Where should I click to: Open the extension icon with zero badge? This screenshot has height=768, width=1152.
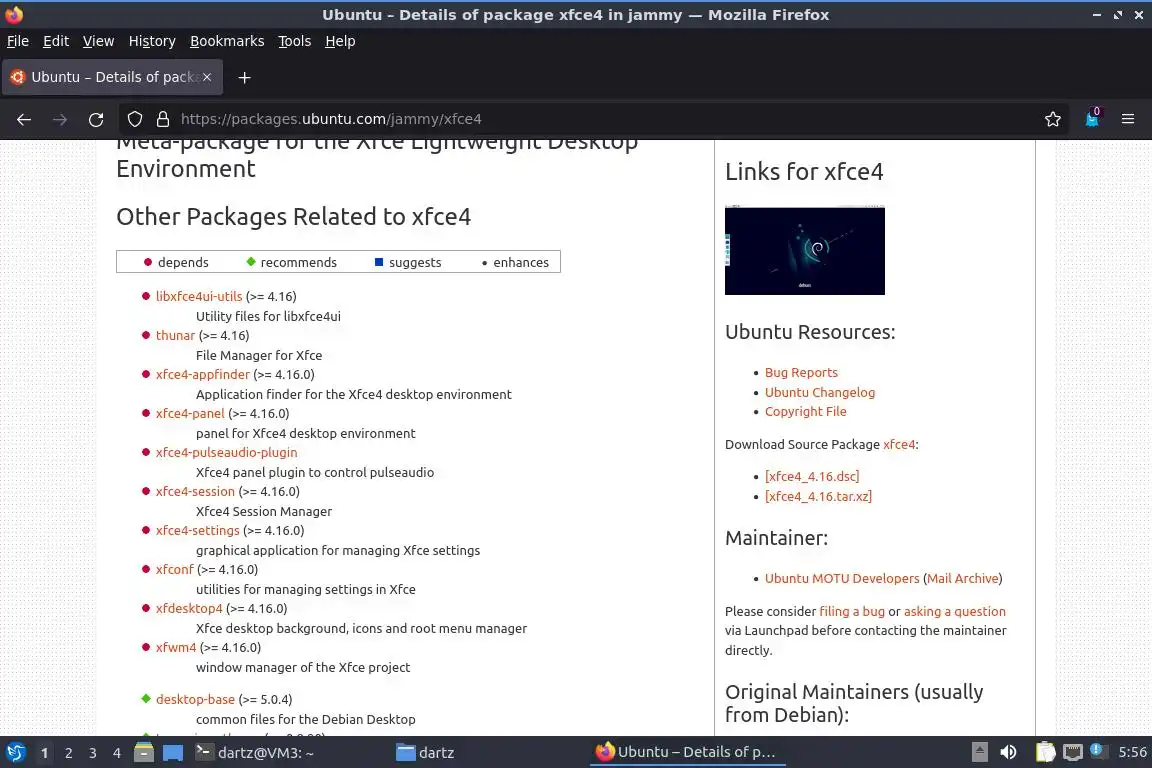click(x=1092, y=118)
